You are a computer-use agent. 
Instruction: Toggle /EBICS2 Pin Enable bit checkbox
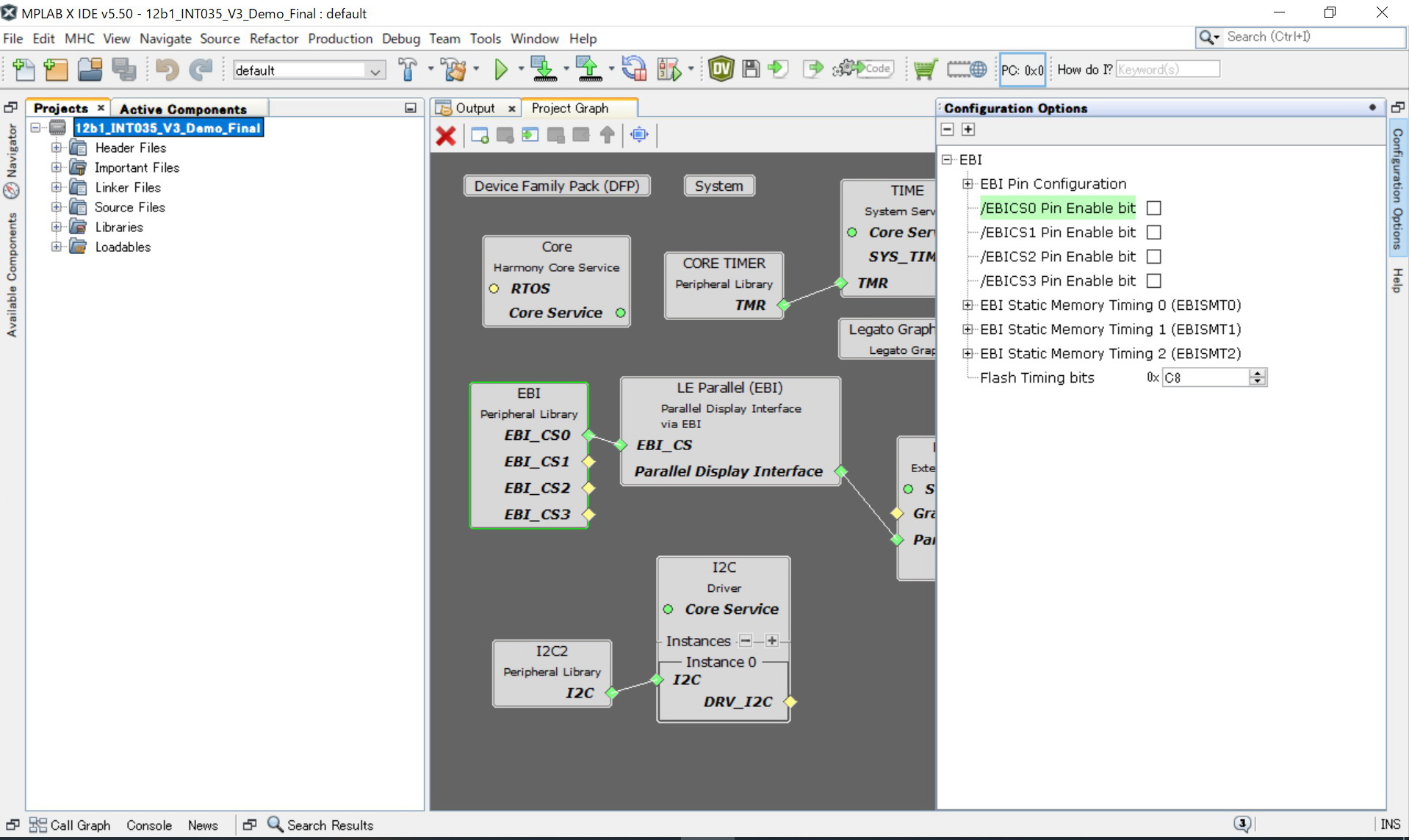pyautogui.click(x=1154, y=257)
